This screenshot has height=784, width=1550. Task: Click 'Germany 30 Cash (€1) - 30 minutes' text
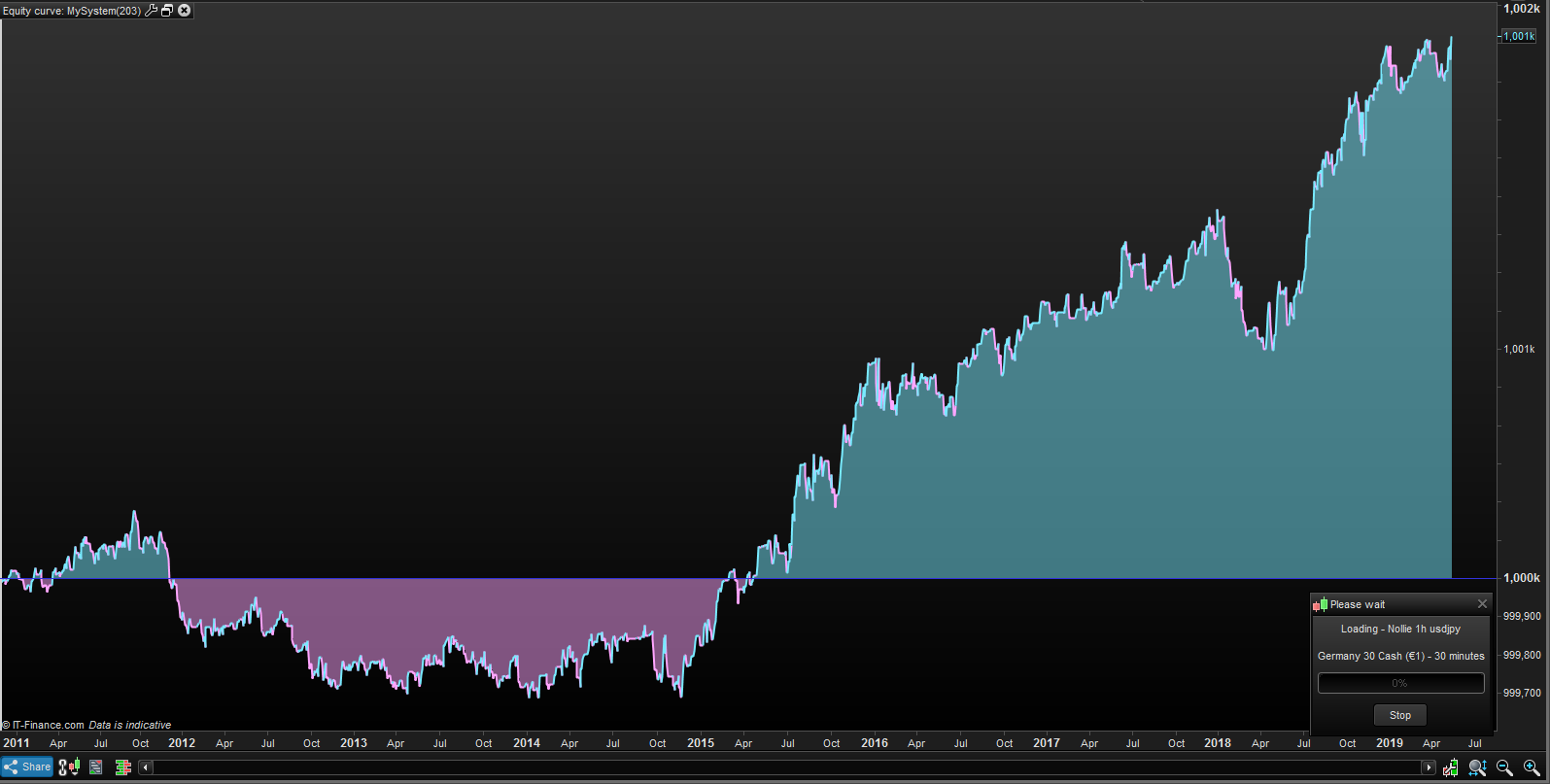tap(1400, 656)
